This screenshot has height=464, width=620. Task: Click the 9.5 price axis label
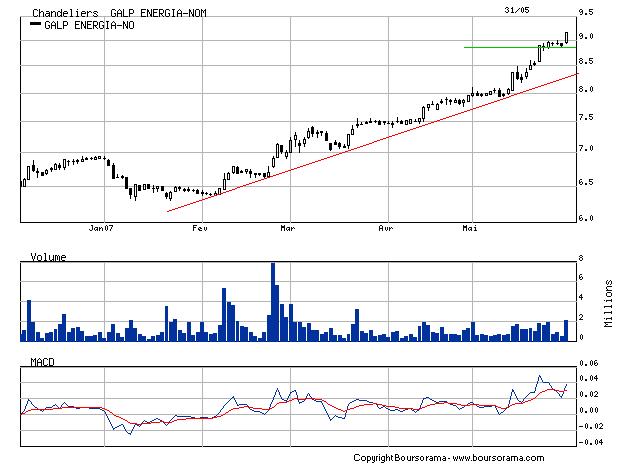click(x=586, y=12)
